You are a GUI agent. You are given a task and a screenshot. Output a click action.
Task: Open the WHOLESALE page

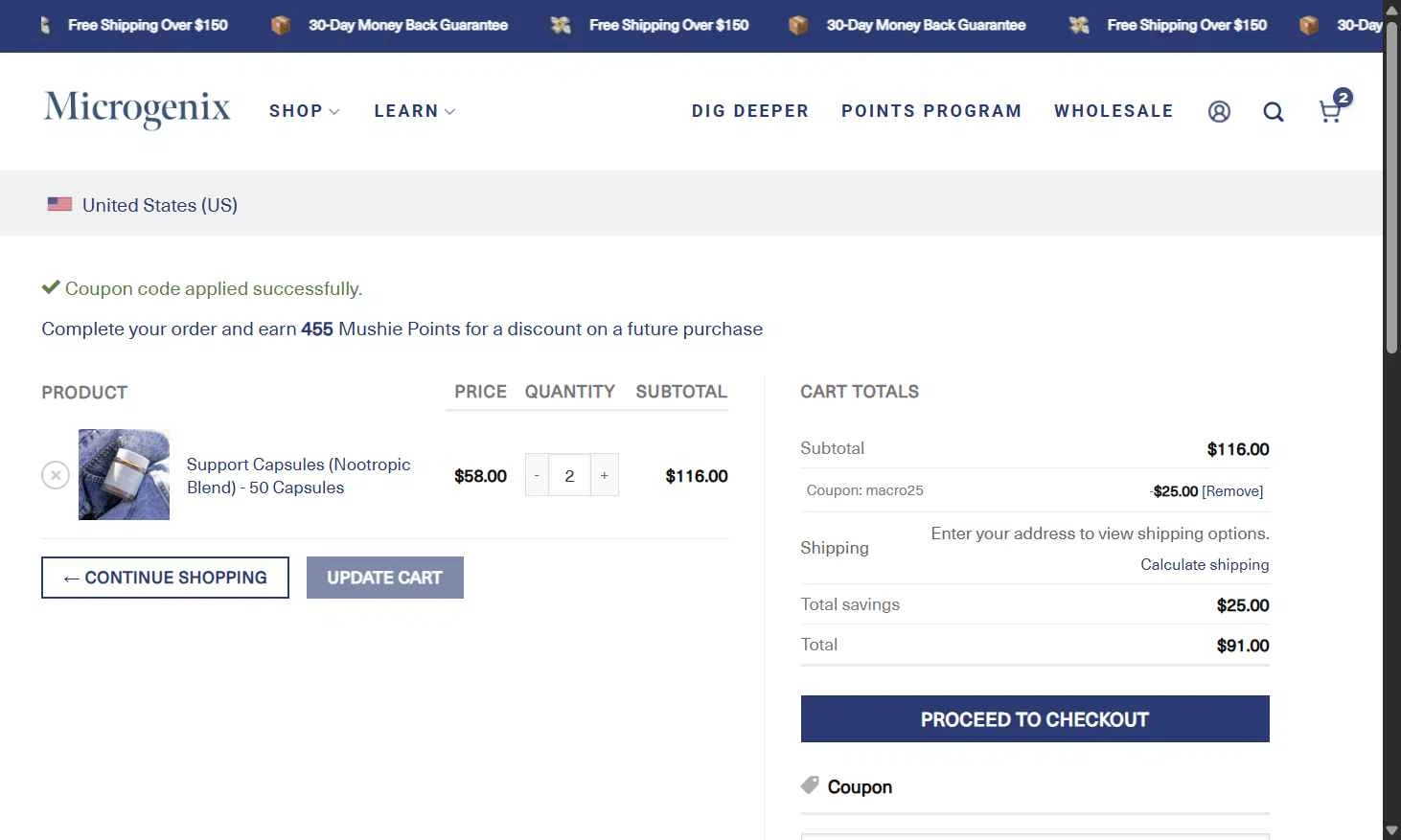coord(1114,111)
